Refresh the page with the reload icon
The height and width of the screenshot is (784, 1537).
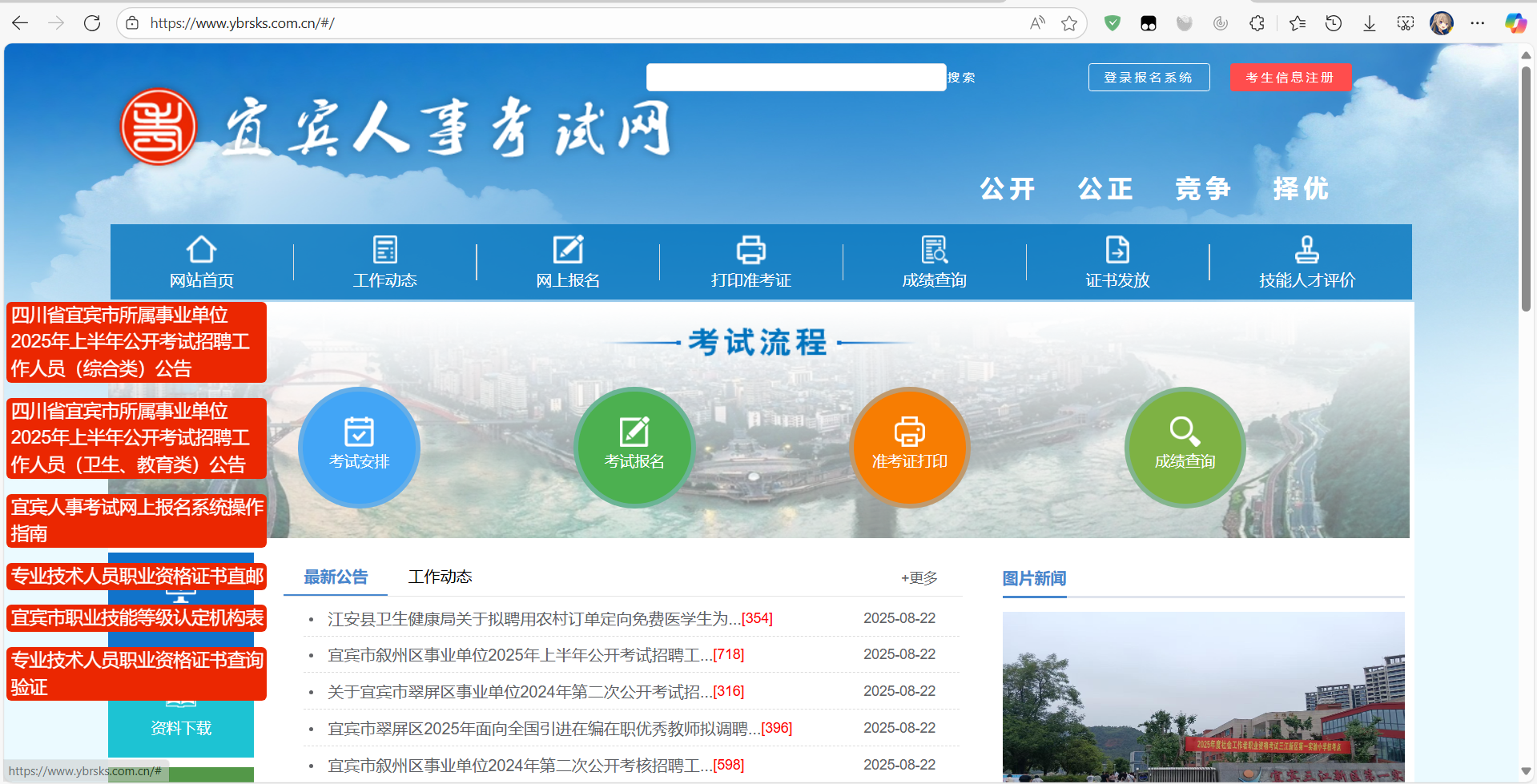point(91,23)
